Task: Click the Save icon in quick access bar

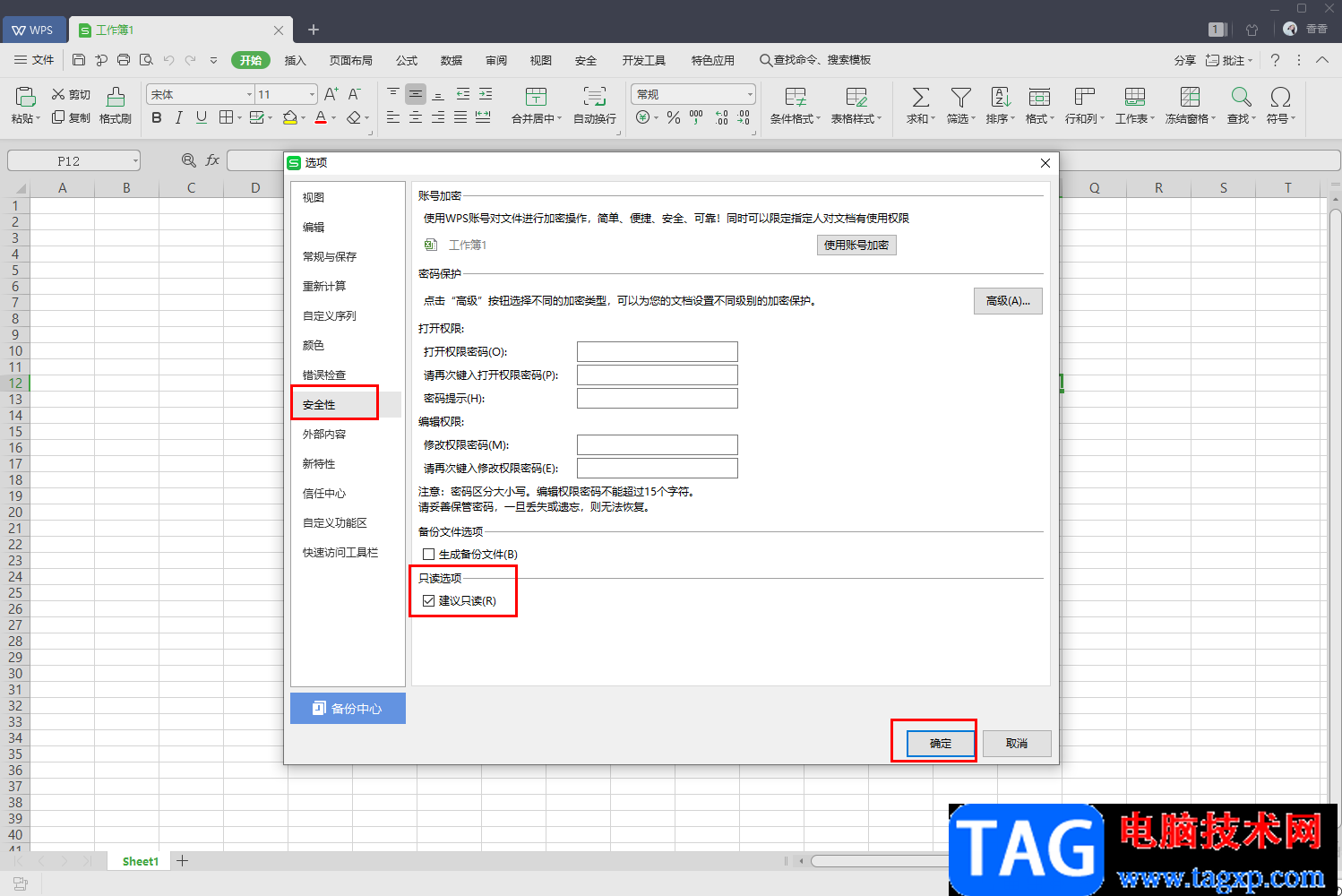Action: [79, 60]
